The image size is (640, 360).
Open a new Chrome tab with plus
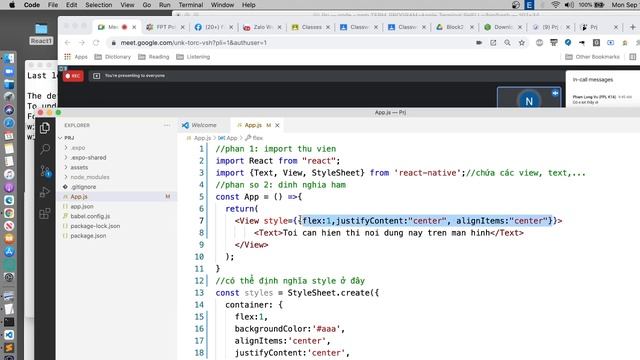tap(633, 27)
